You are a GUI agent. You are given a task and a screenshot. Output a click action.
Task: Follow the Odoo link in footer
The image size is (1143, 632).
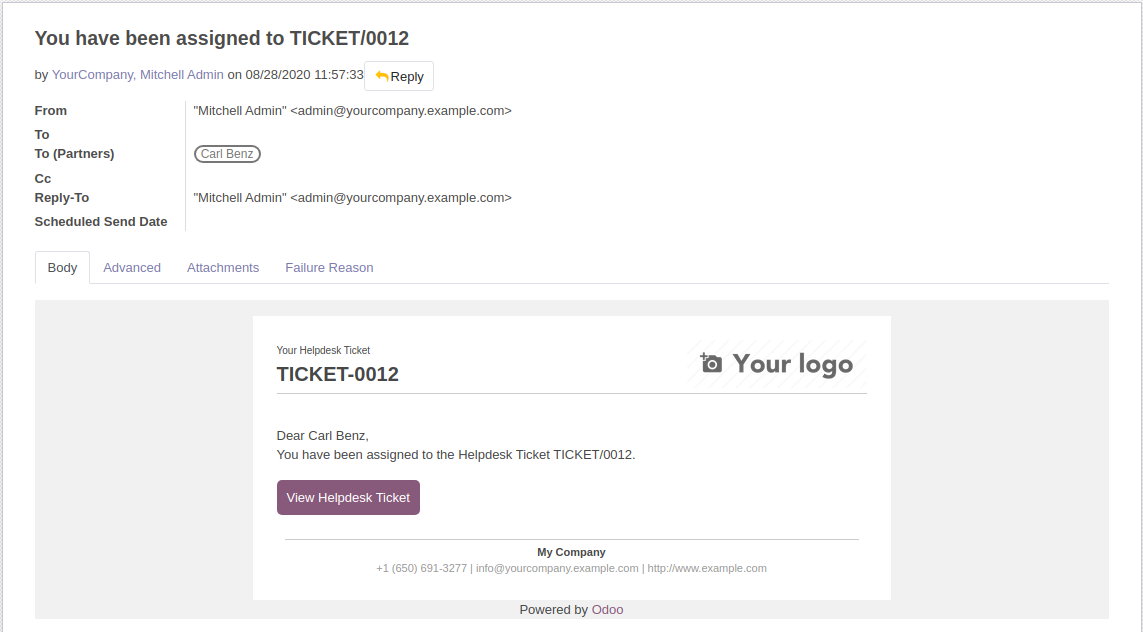coord(607,609)
